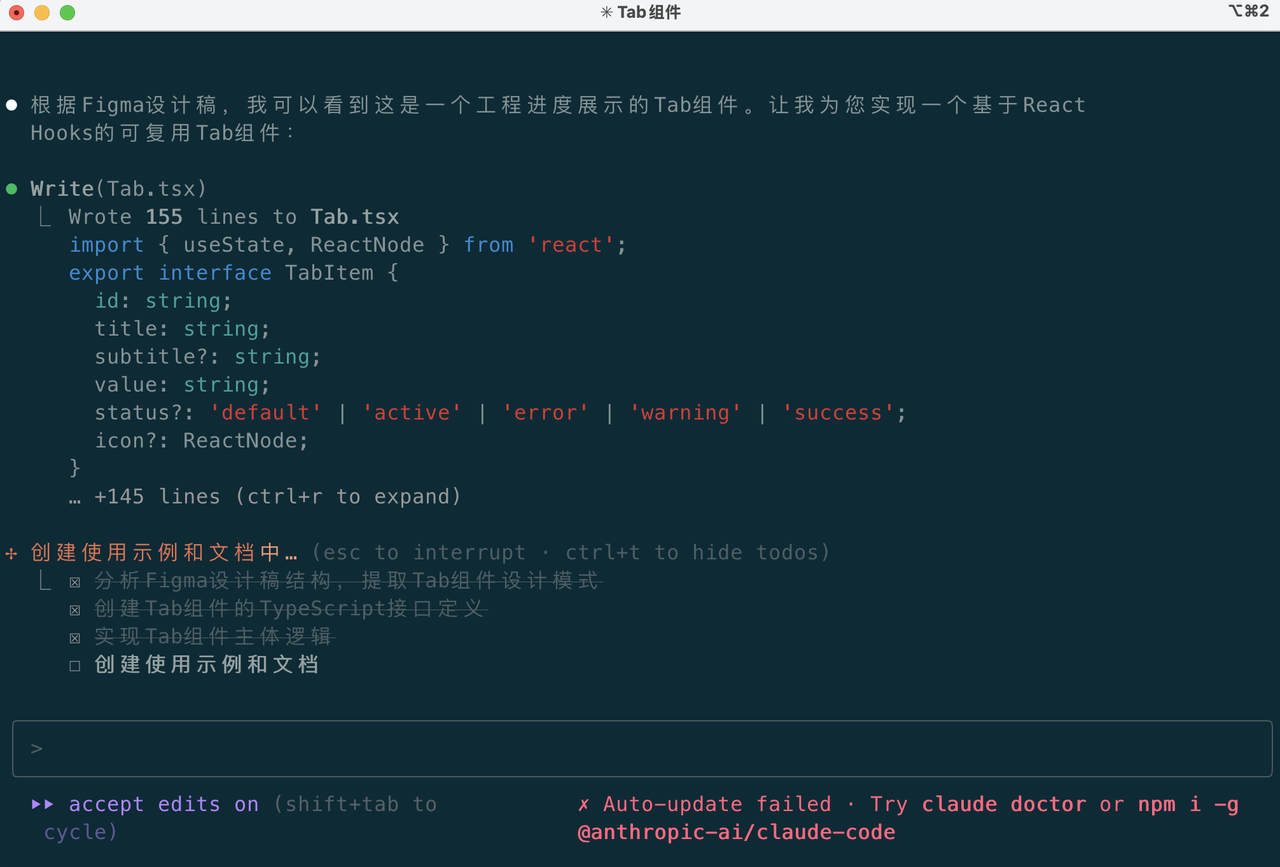The height and width of the screenshot is (867, 1280).
Task: Click the tree branch connector before Wrote 155 lines
Action: (x=44, y=217)
